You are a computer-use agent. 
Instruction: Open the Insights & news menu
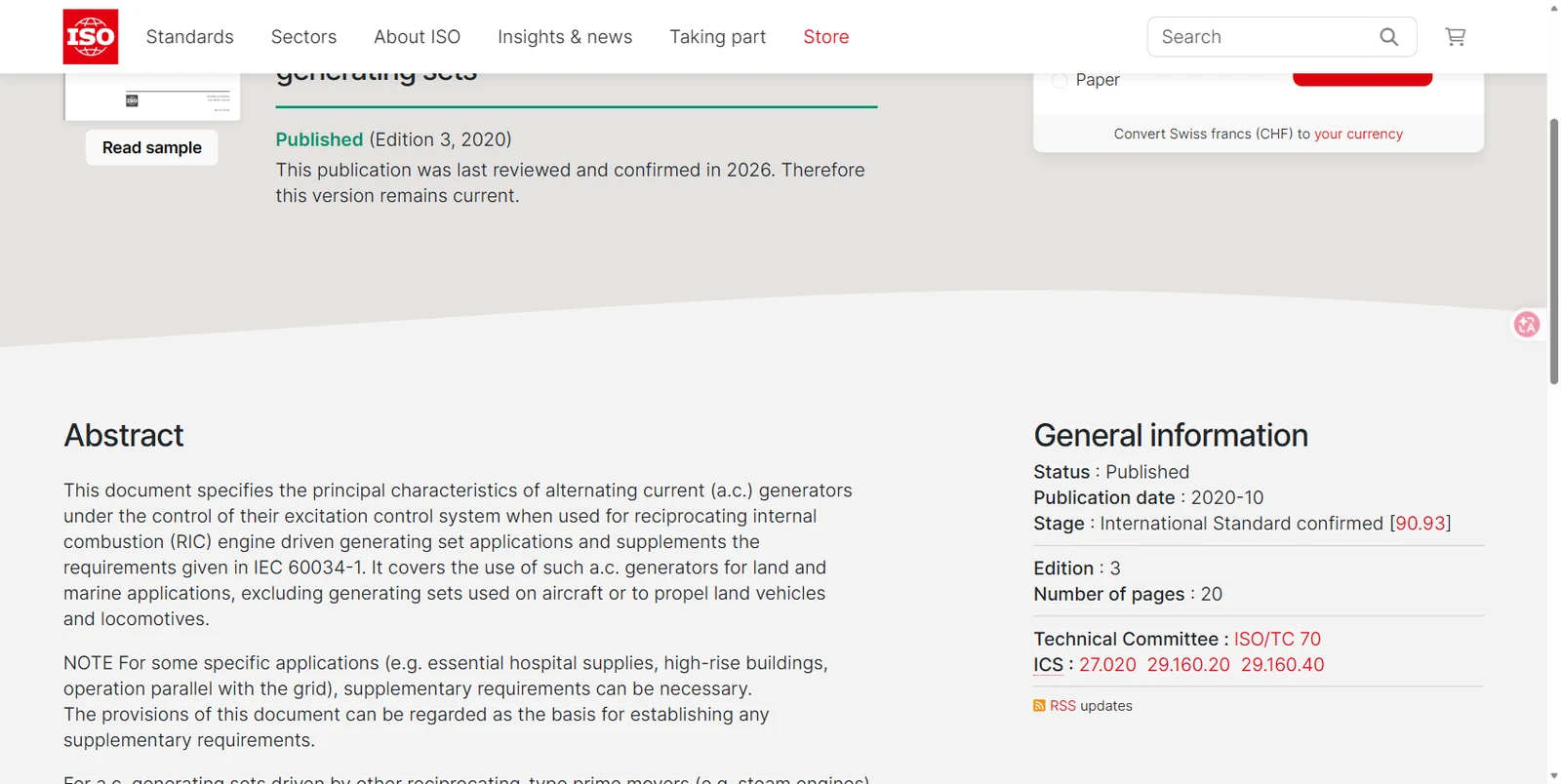[565, 37]
